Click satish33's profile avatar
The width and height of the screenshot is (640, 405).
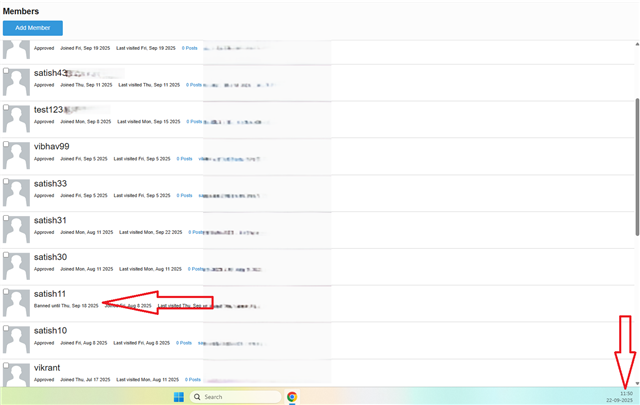pos(17,193)
